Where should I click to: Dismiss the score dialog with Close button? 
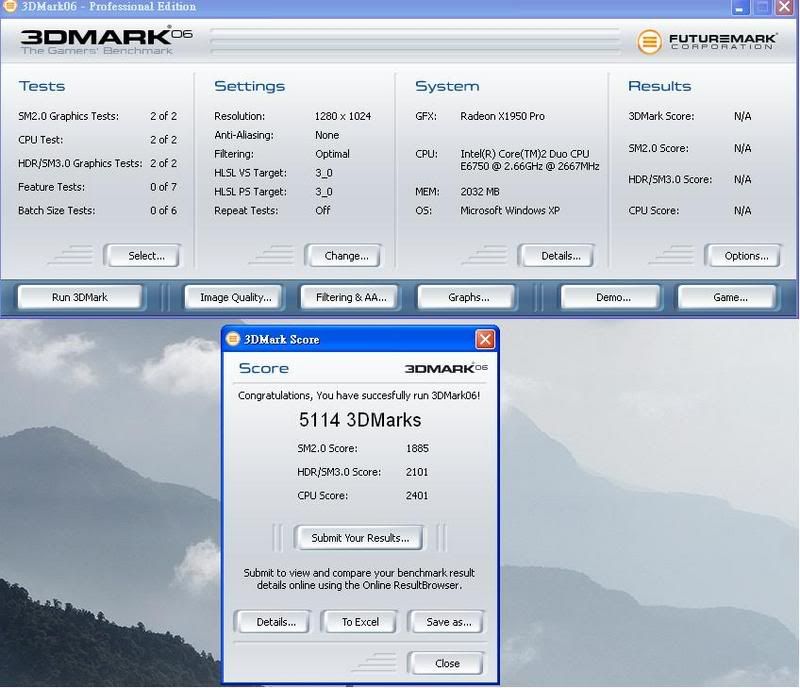447,663
